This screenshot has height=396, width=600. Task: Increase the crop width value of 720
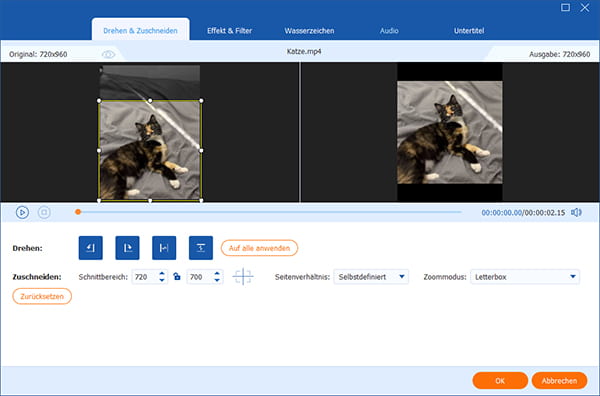coord(162,273)
